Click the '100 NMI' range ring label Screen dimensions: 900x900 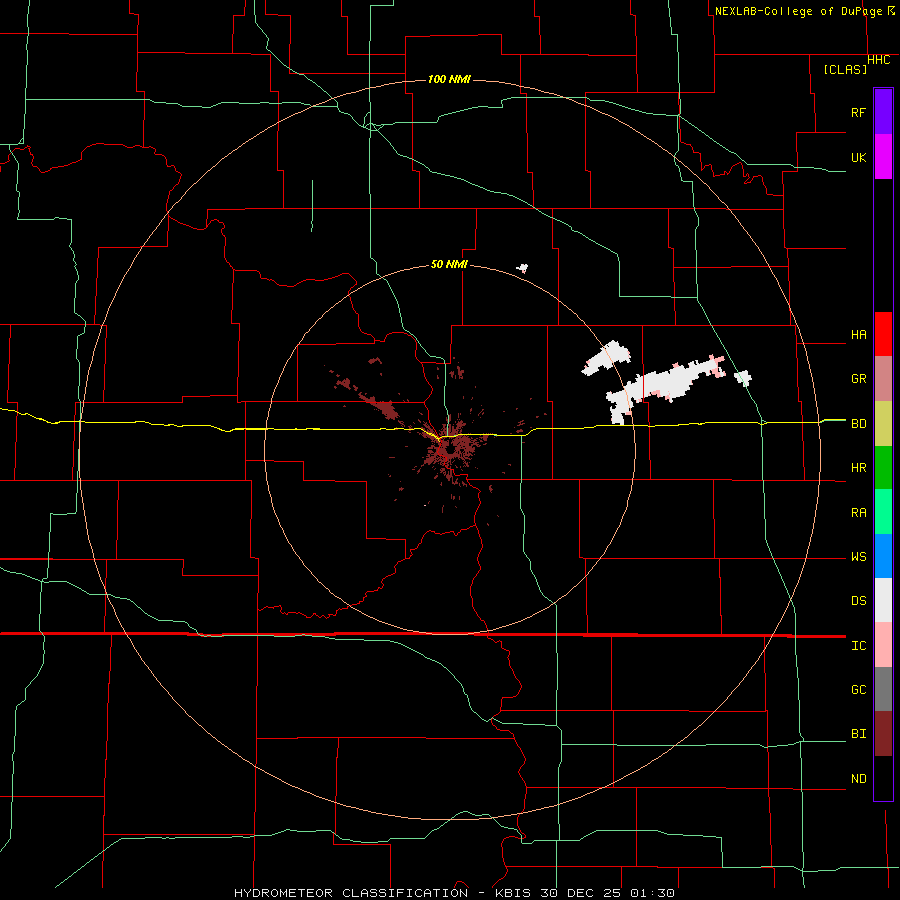pyautogui.click(x=449, y=79)
